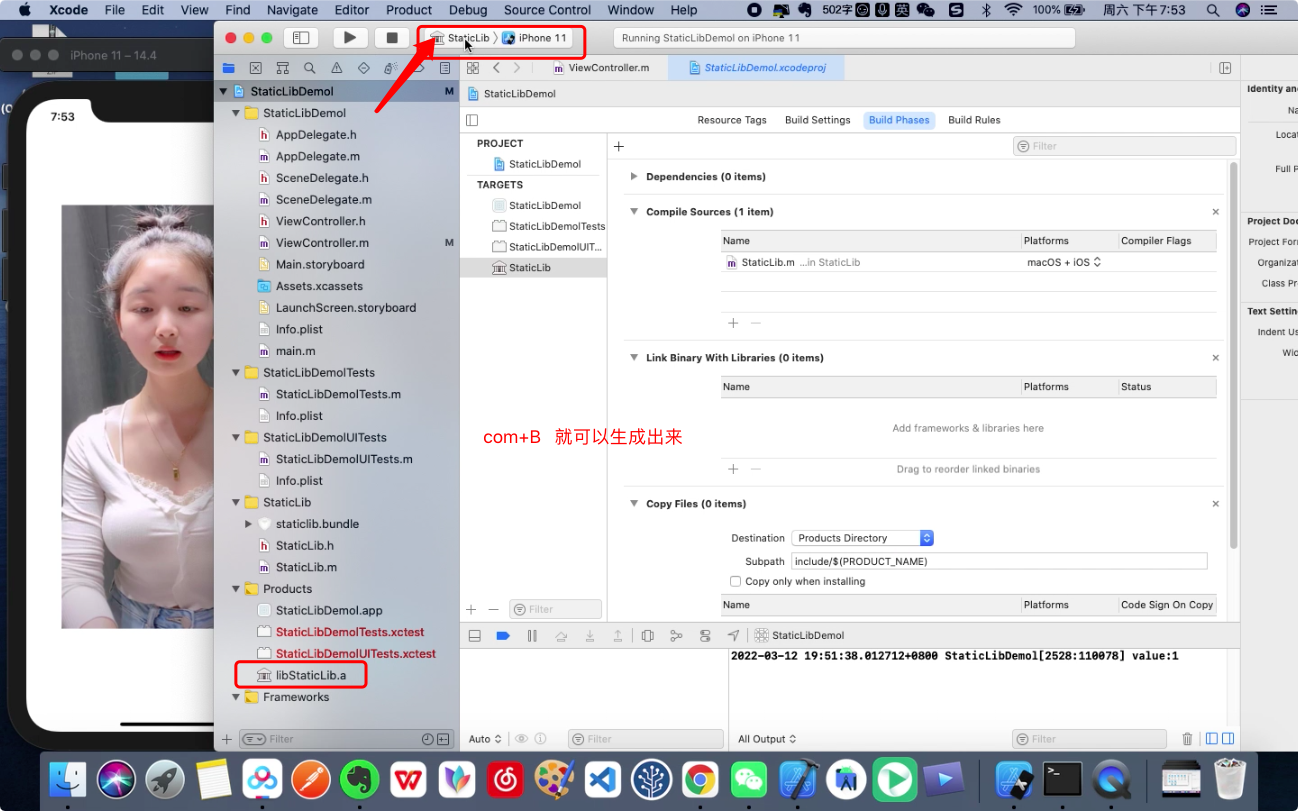
Task: Open the Find navigator magnifier icon
Action: click(x=310, y=68)
